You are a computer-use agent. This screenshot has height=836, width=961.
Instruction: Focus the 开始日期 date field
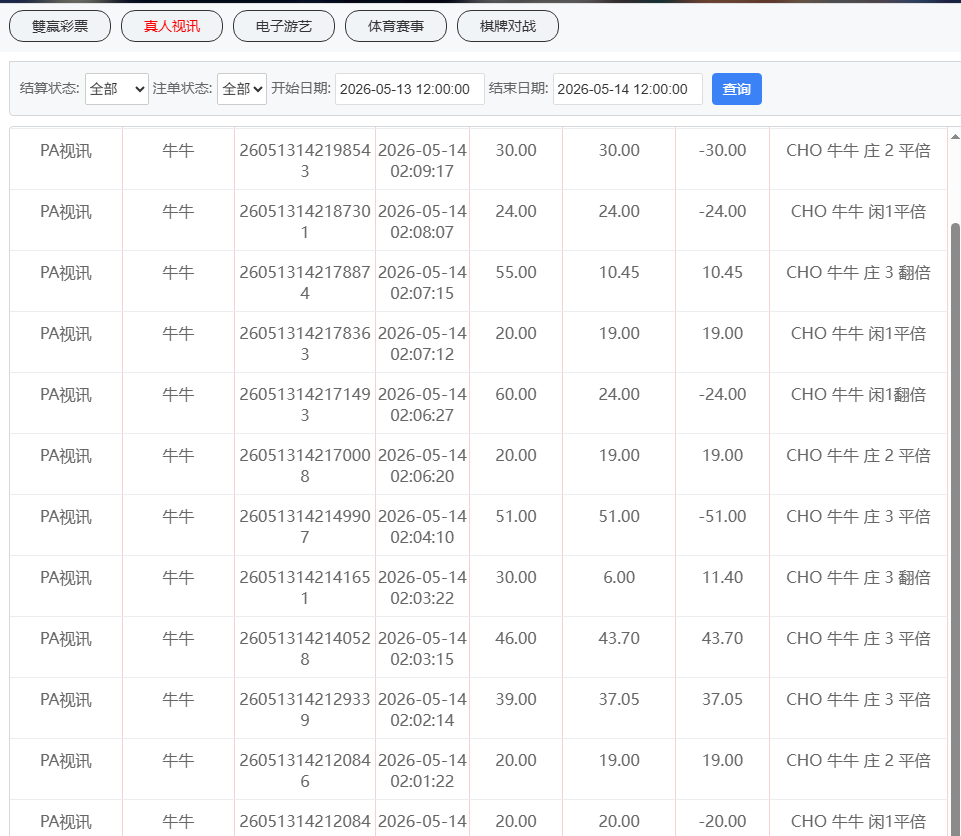click(409, 89)
